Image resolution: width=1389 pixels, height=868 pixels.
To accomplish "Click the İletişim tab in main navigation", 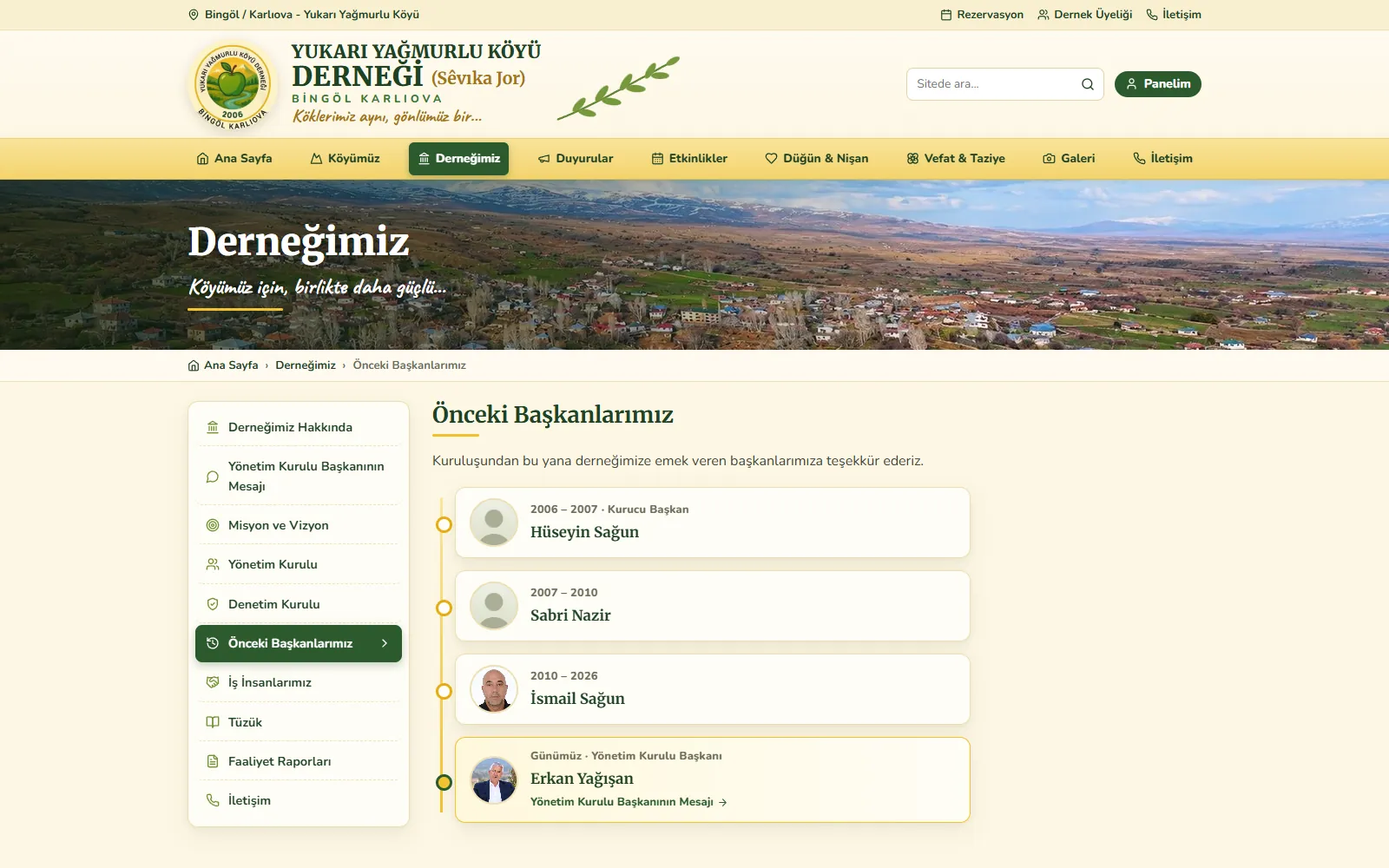I will click(1163, 159).
